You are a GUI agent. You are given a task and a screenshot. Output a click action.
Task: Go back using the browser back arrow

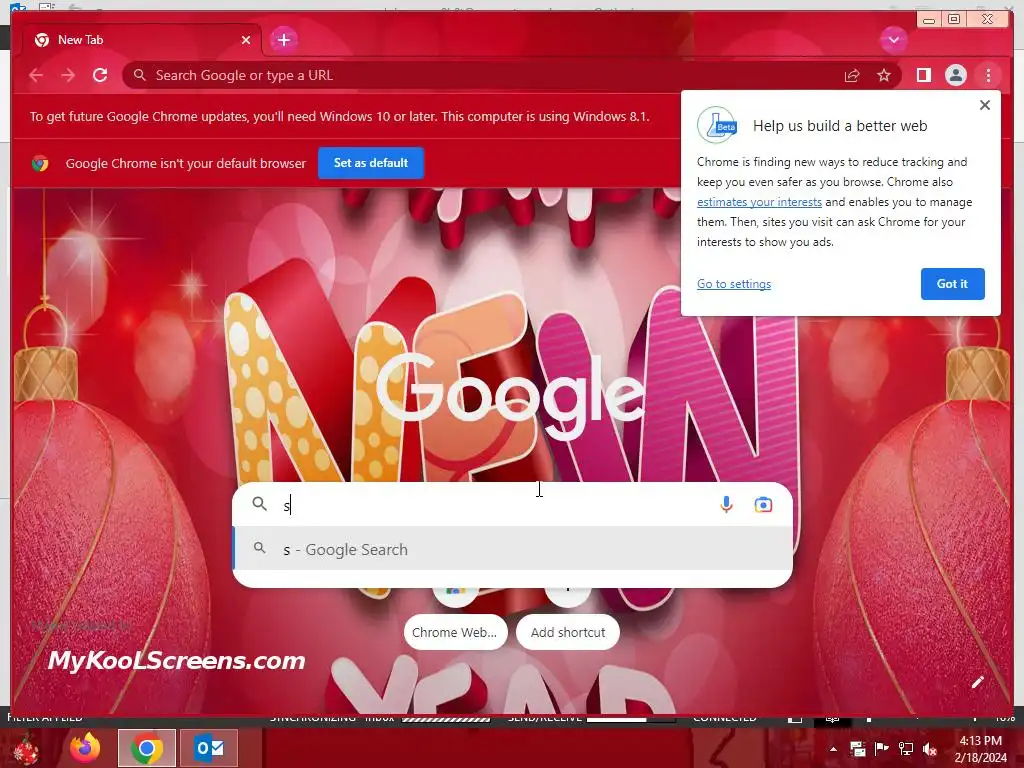pos(36,75)
